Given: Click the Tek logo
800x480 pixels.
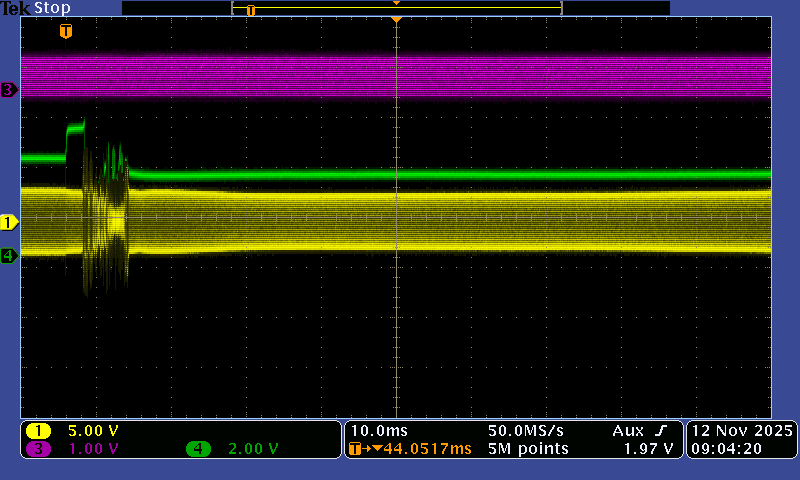Looking at the screenshot, I should point(15,8).
